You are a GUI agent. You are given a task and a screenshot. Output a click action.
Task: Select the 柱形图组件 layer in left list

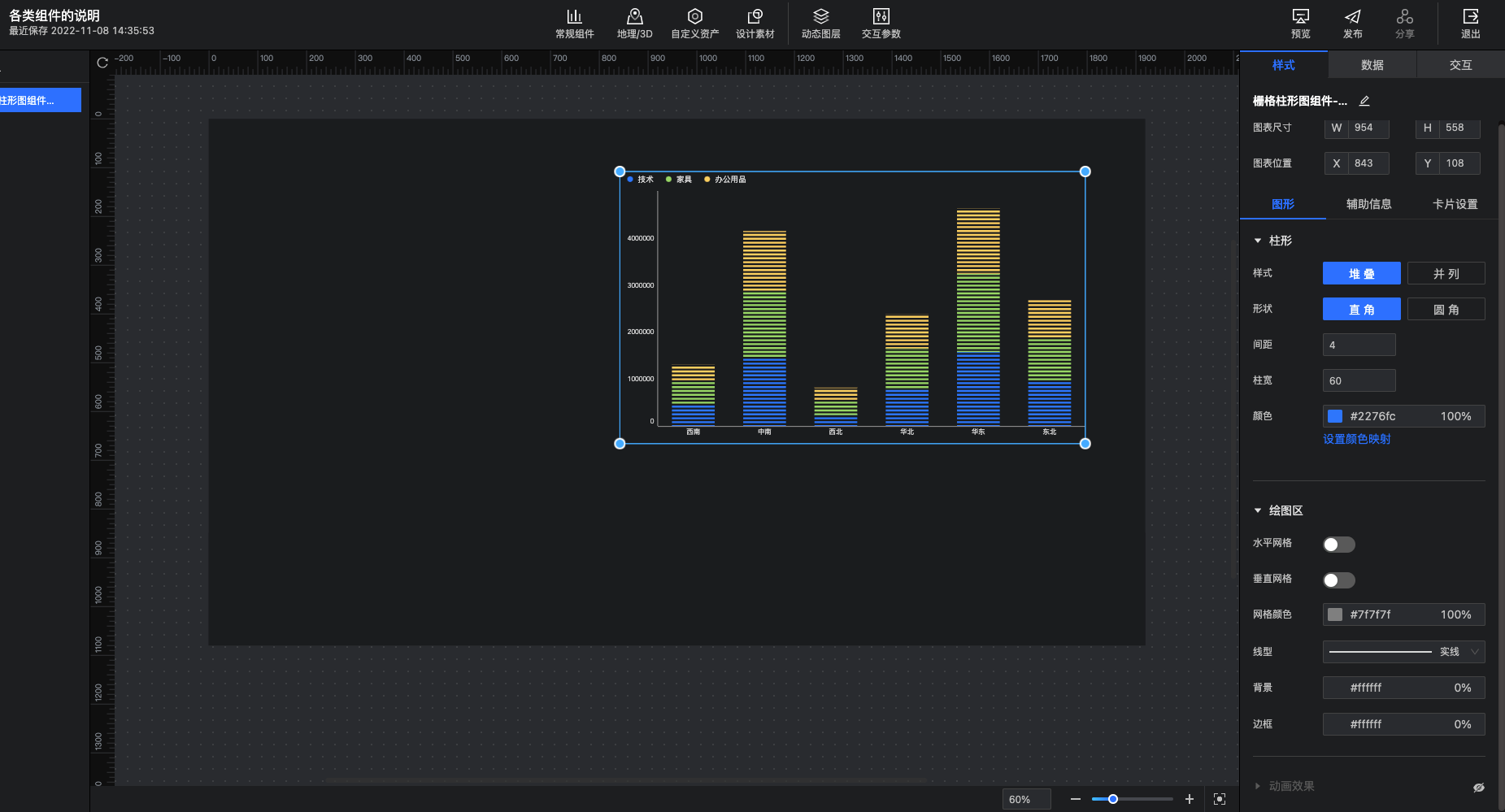pyautogui.click(x=40, y=100)
